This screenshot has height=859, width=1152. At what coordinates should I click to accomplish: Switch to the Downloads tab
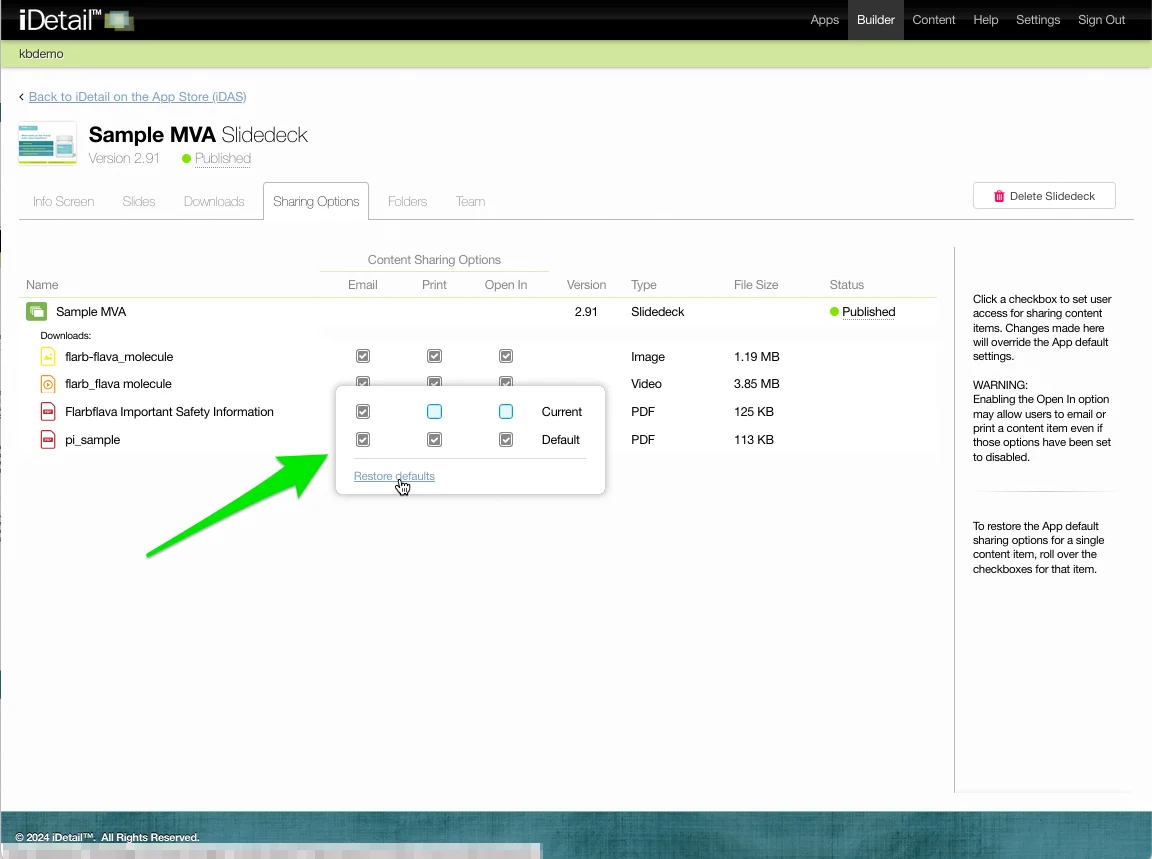click(214, 202)
